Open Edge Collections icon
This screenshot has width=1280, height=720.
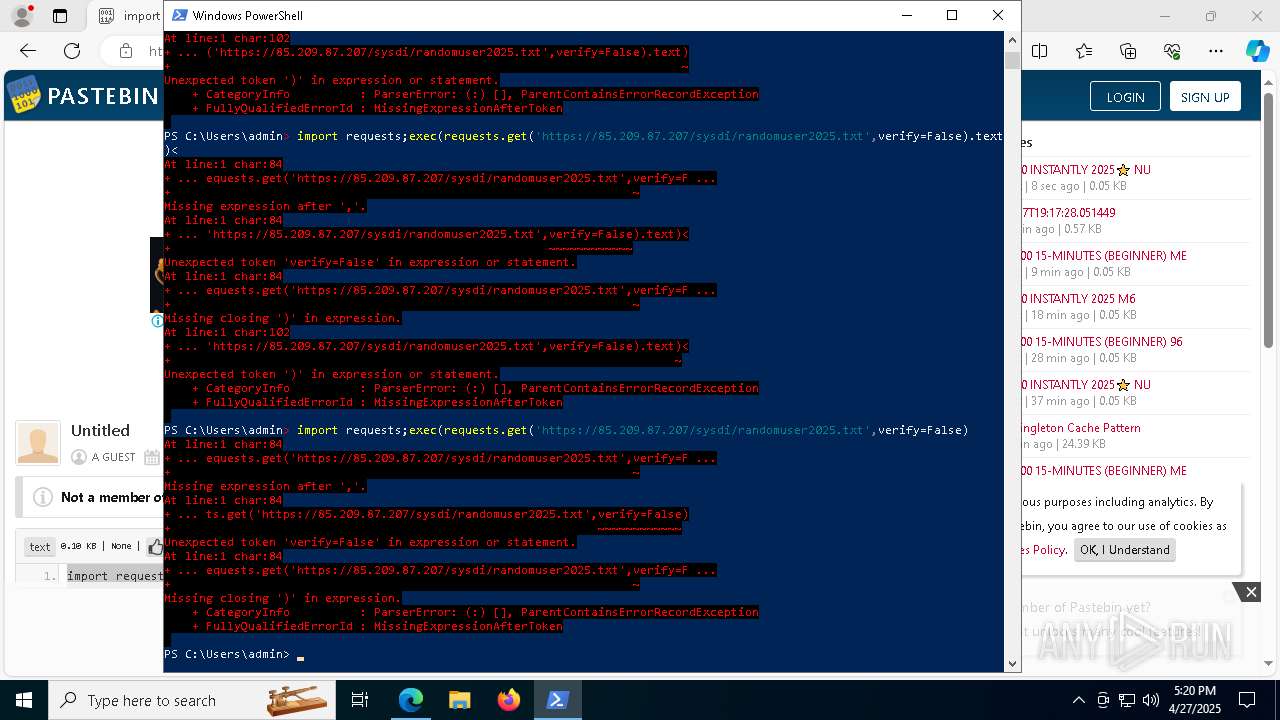(1128, 51)
